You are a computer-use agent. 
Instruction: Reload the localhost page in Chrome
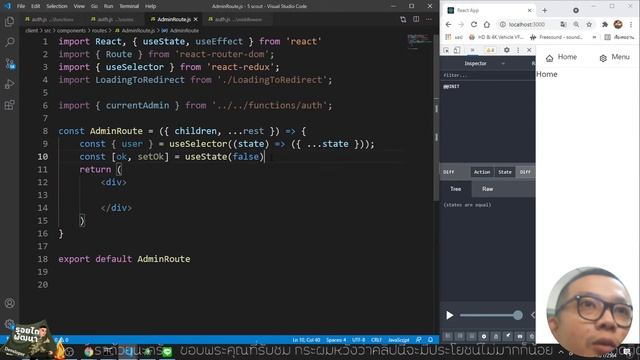tap(474, 24)
